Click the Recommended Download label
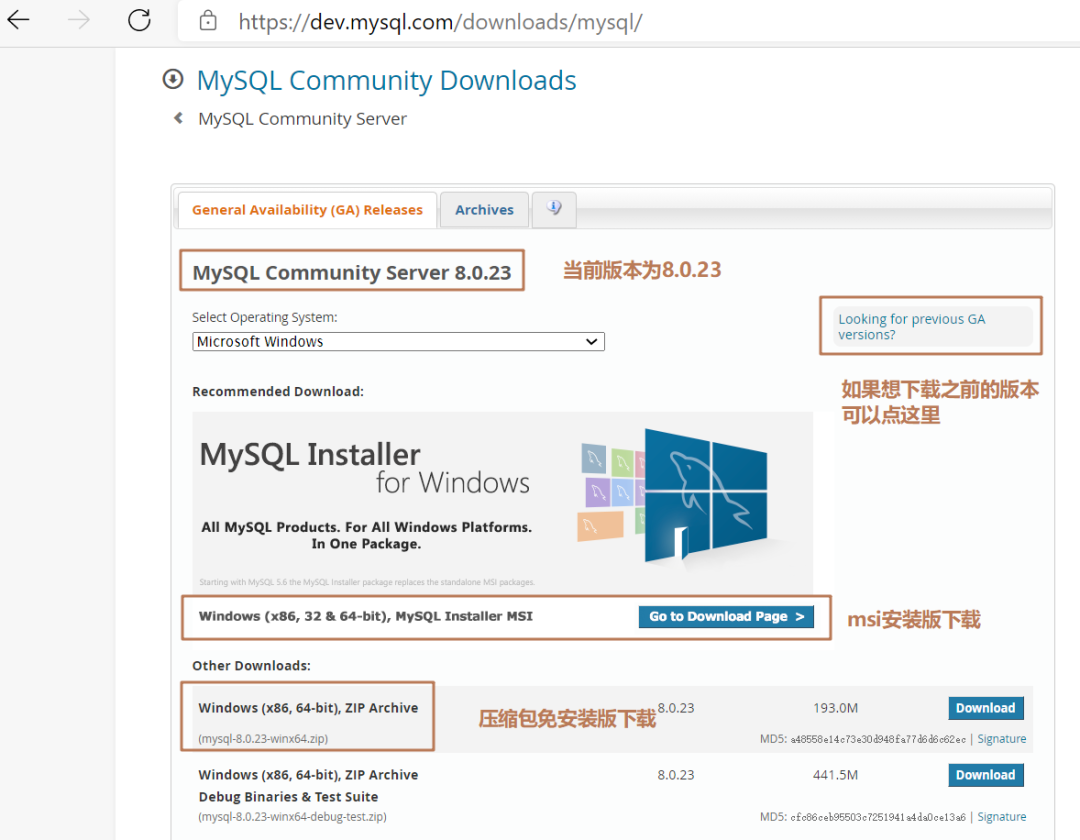 tap(278, 391)
